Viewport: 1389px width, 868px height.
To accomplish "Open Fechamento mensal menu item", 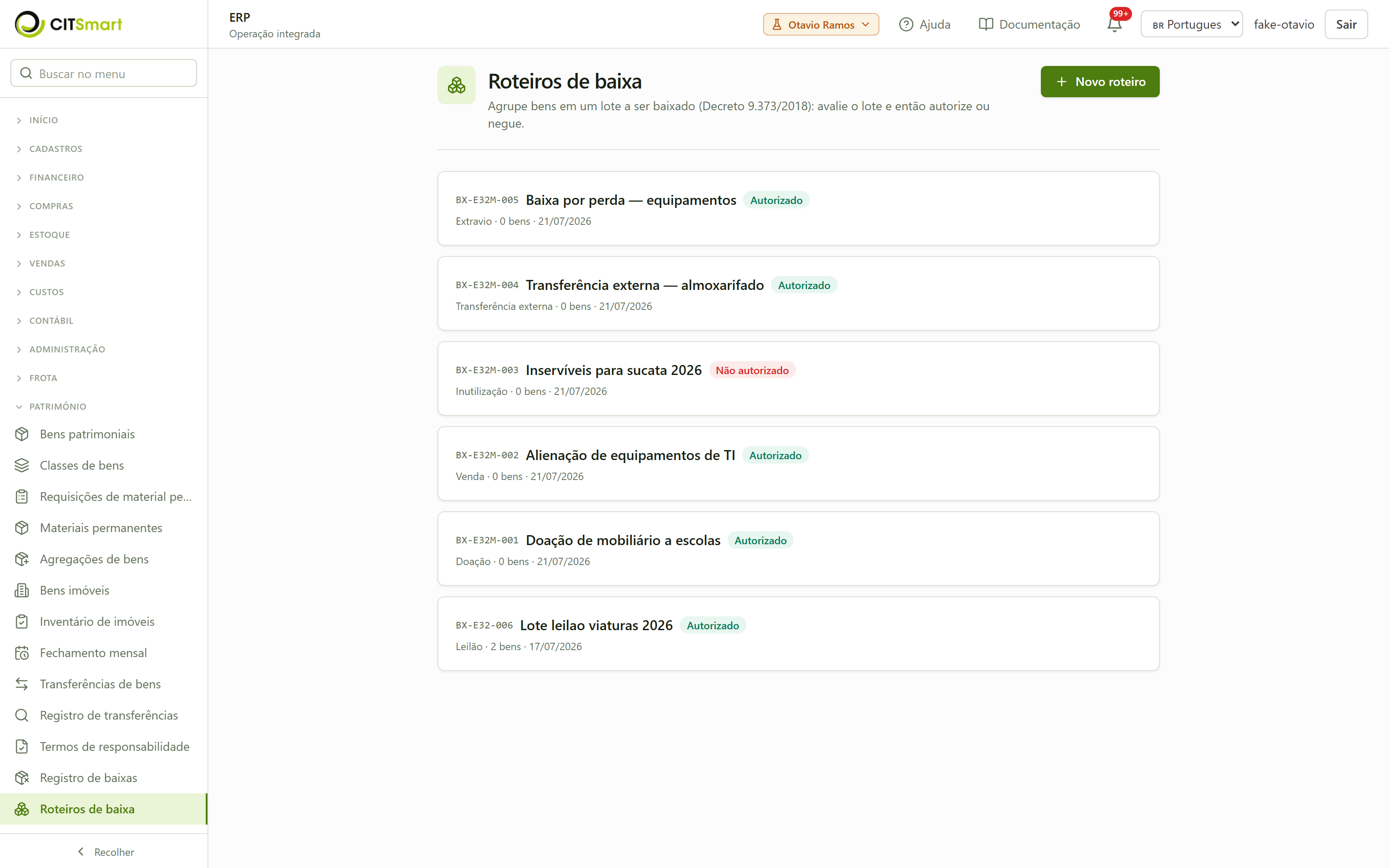I will click(104, 653).
